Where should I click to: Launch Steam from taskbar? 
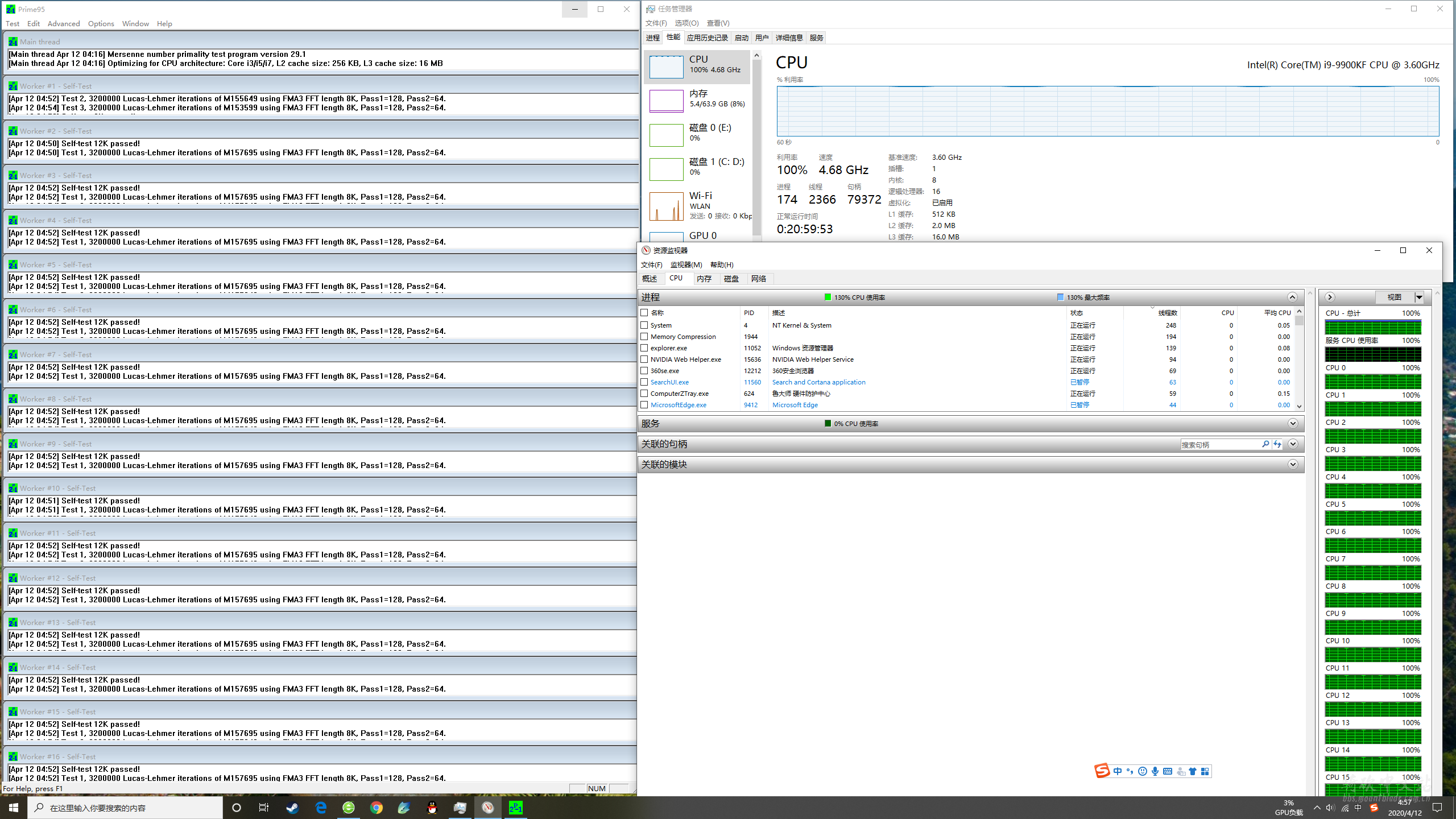pos(293,808)
